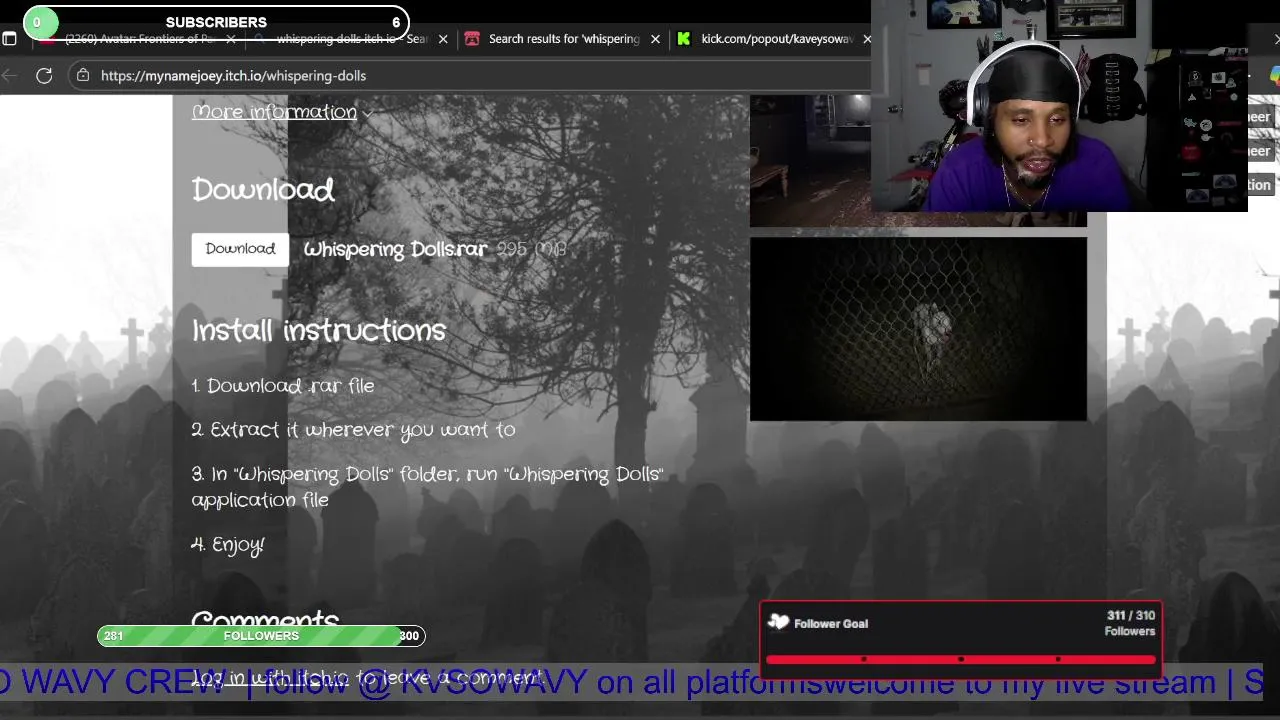1280x720 pixels.
Task: Click the Whispering Dolls.rar file name
Action: click(x=395, y=250)
